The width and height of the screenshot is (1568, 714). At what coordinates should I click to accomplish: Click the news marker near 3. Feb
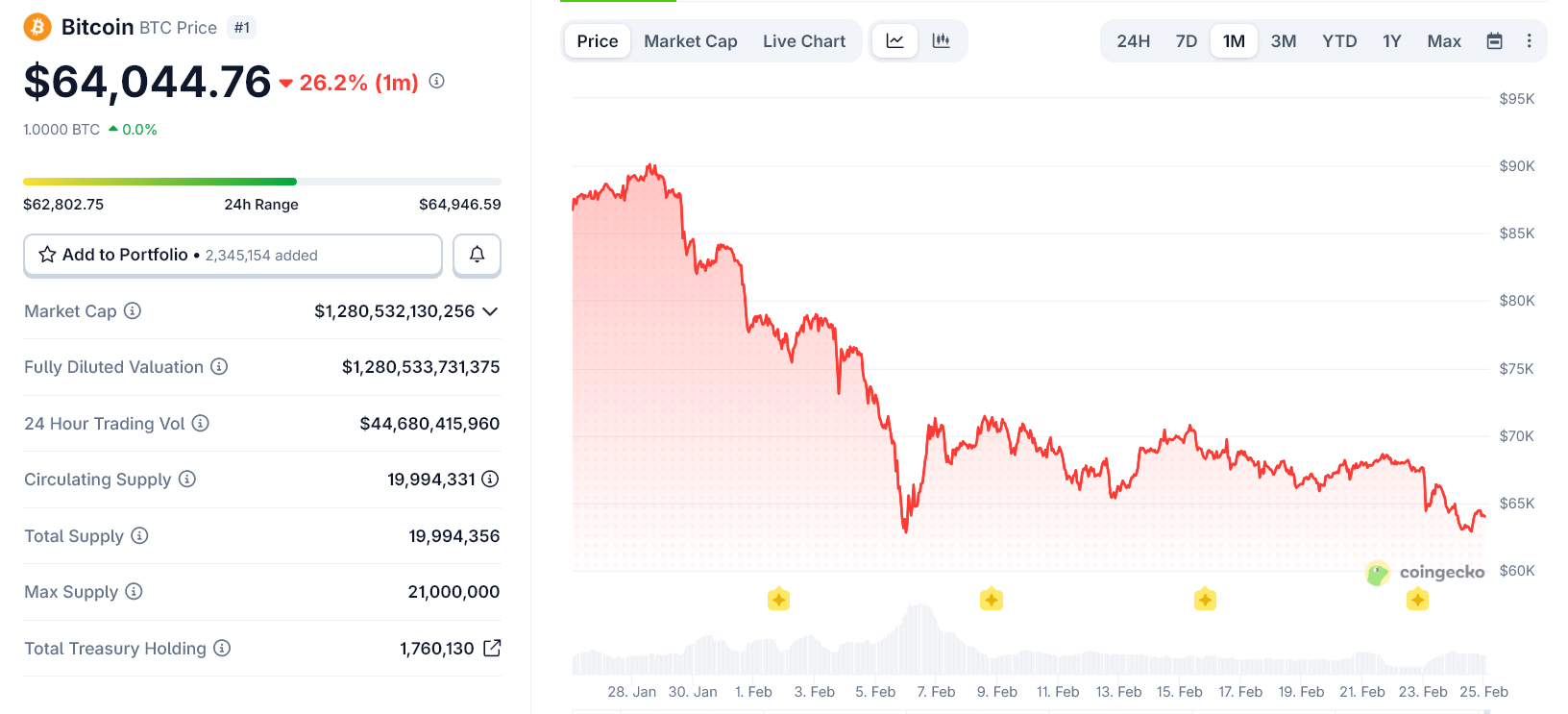click(x=778, y=600)
